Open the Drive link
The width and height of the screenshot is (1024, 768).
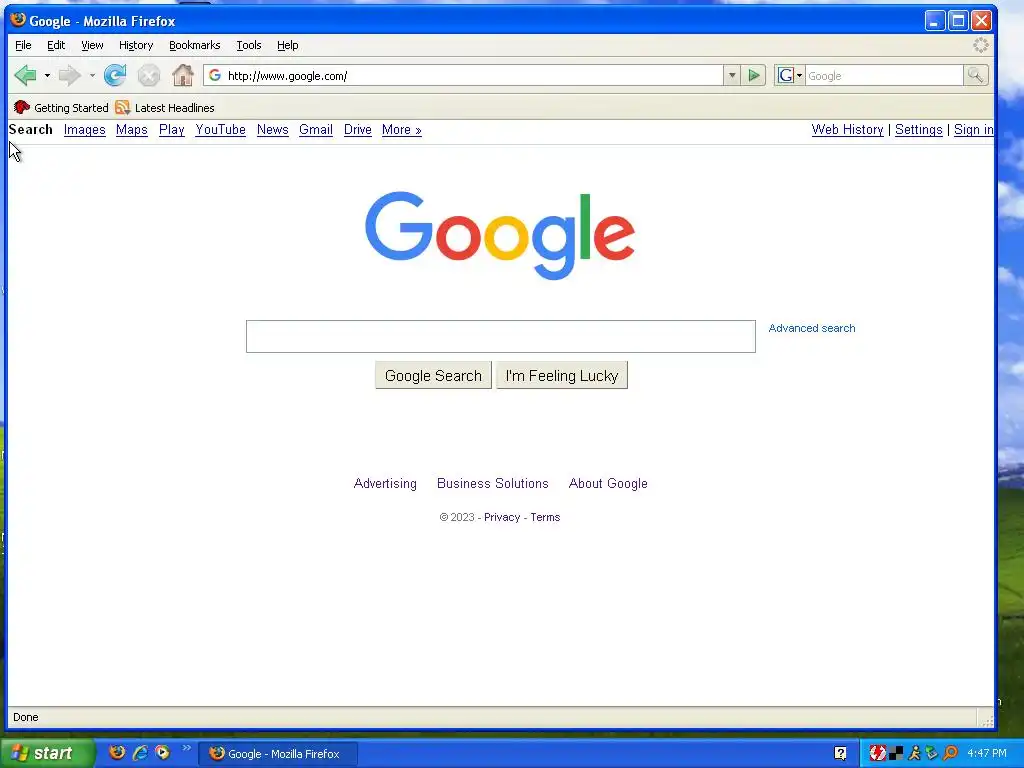357,129
